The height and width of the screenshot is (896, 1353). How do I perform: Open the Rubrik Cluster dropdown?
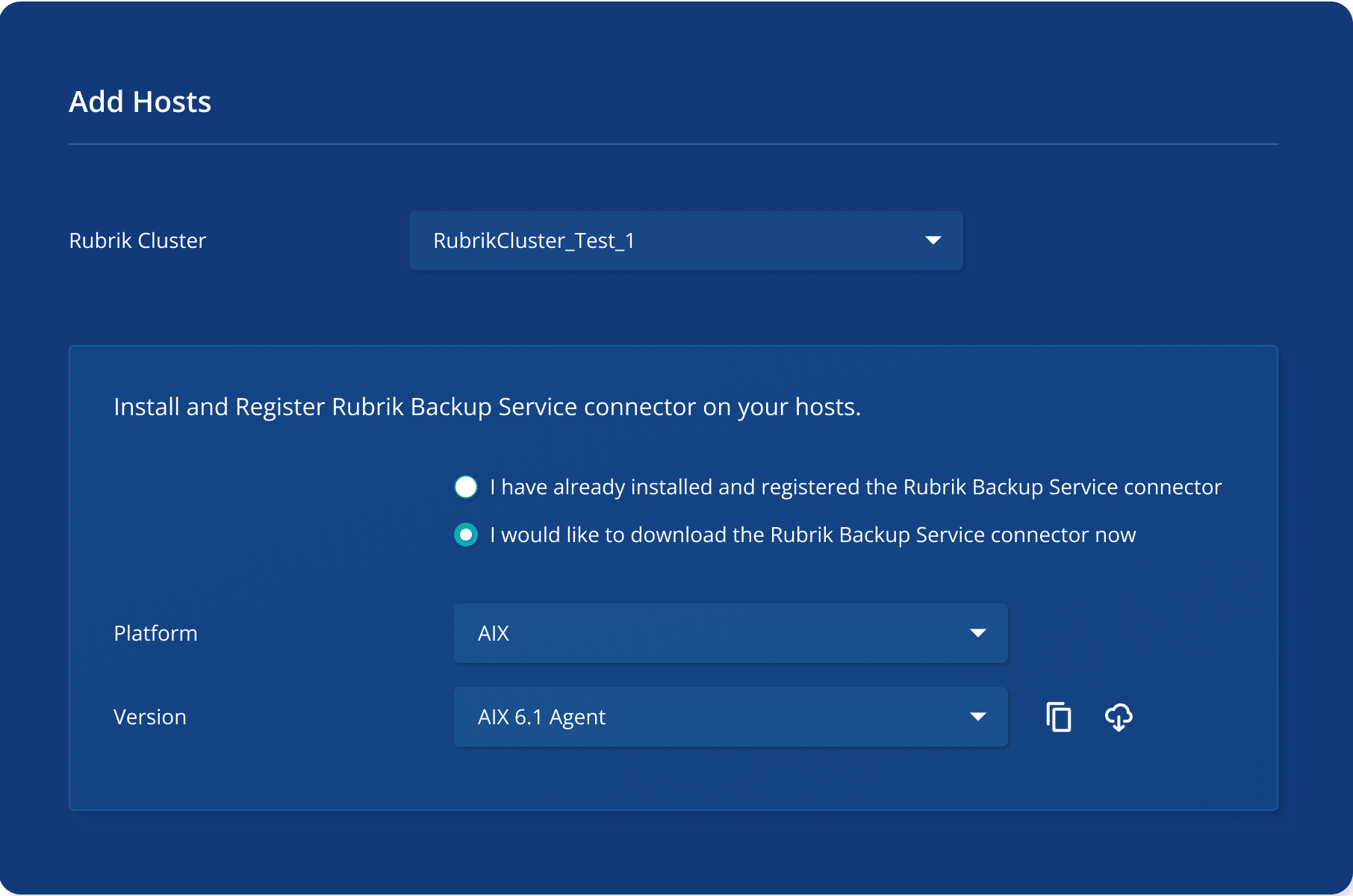686,240
